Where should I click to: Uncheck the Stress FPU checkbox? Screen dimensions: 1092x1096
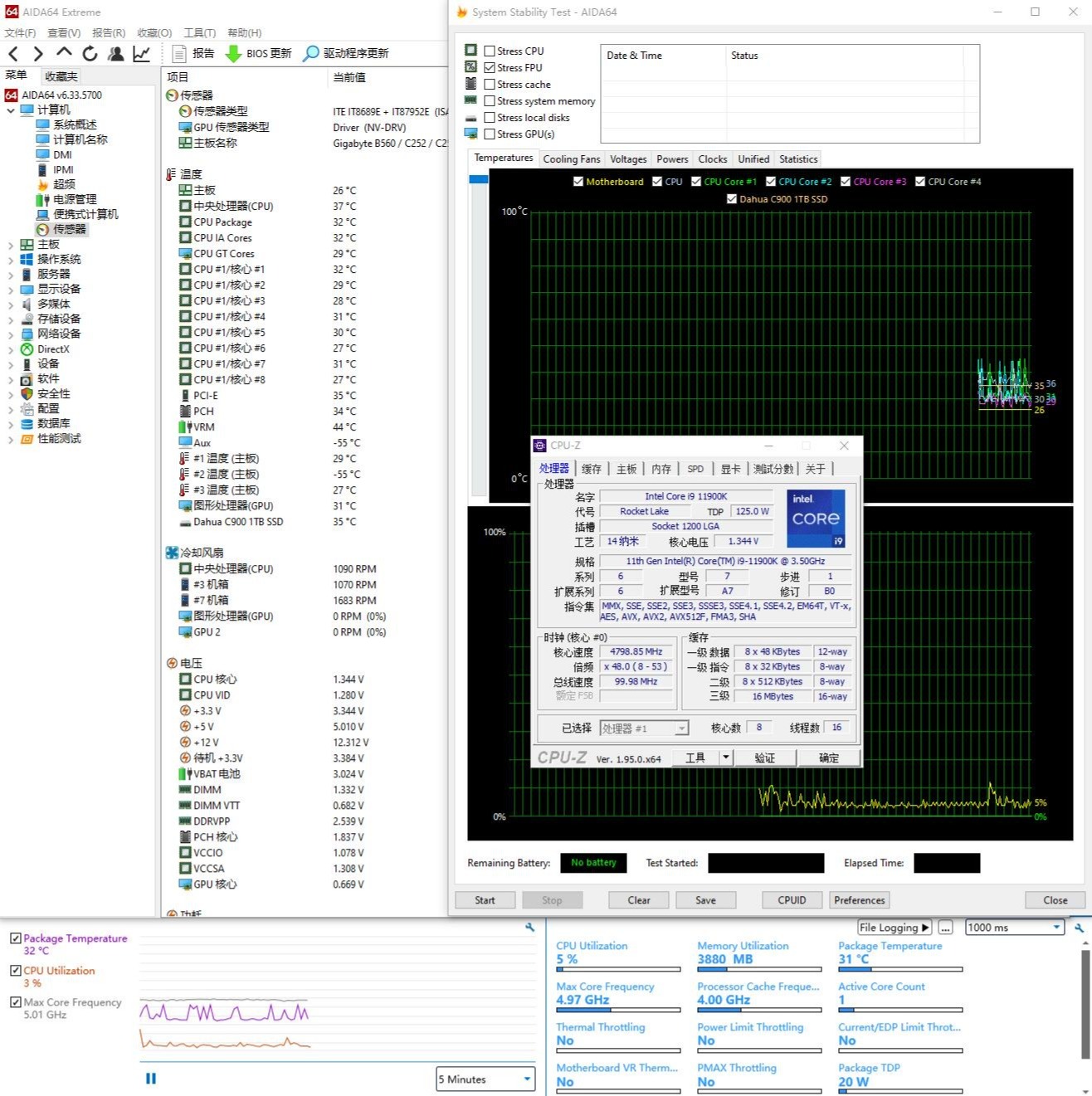(x=490, y=67)
